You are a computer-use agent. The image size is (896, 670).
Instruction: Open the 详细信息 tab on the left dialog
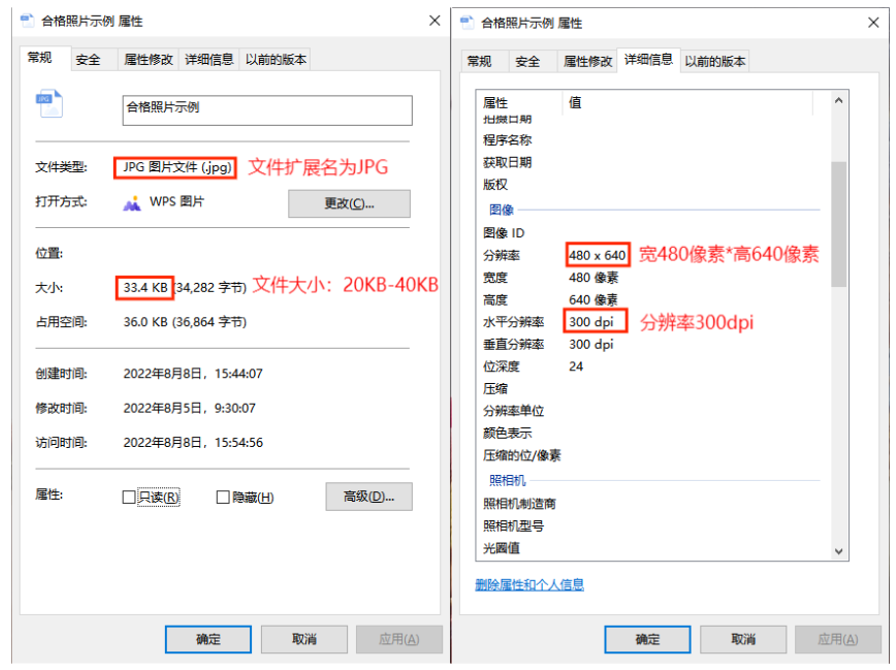(x=208, y=59)
